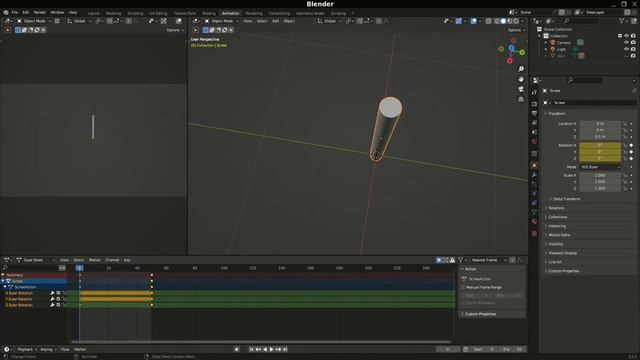Click the red X axis navigation gizmo ball
The height and width of the screenshot is (360, 640).
509,61
